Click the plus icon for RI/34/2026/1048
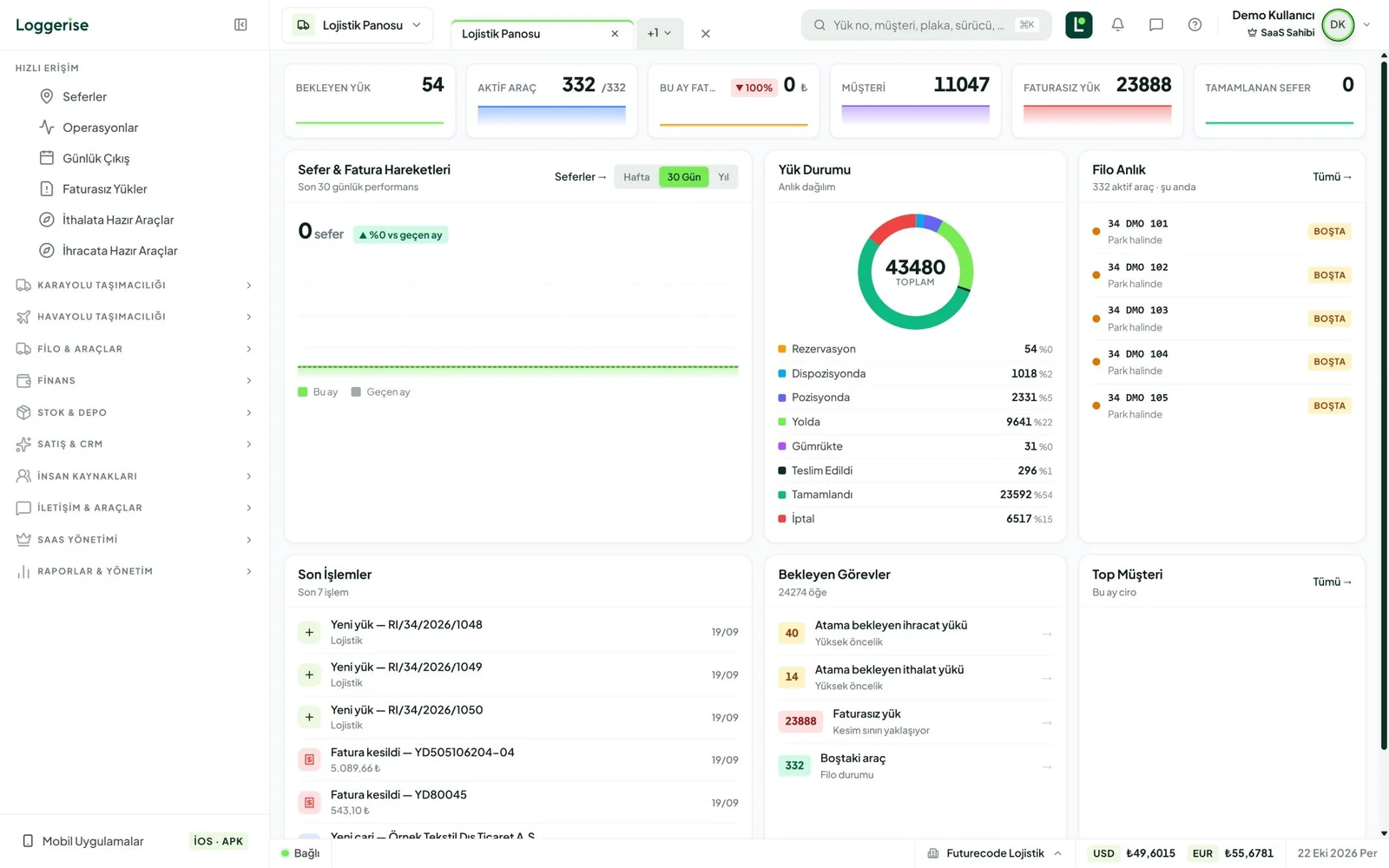Viewport: 1389px width, 868px height. pos(309,633)
